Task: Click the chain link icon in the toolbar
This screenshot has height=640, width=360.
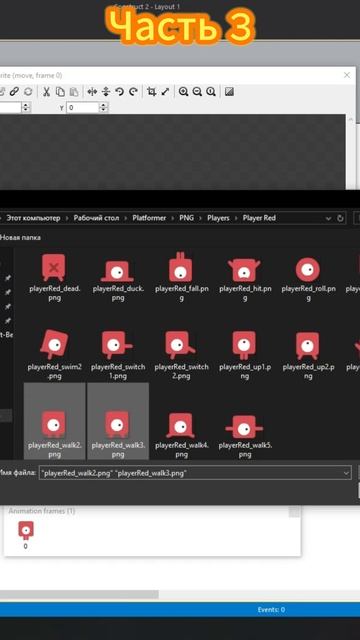Action: [x=14, y=91]
